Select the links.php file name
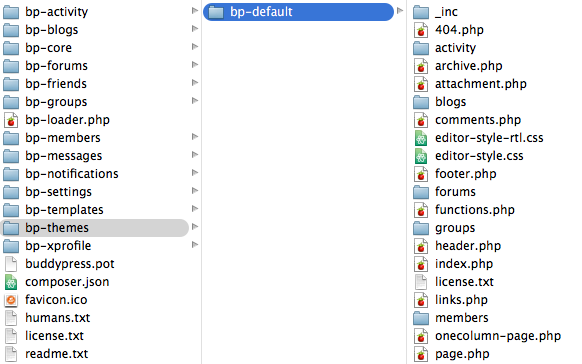Screen dimensions: 582x364 click(461, 300)
